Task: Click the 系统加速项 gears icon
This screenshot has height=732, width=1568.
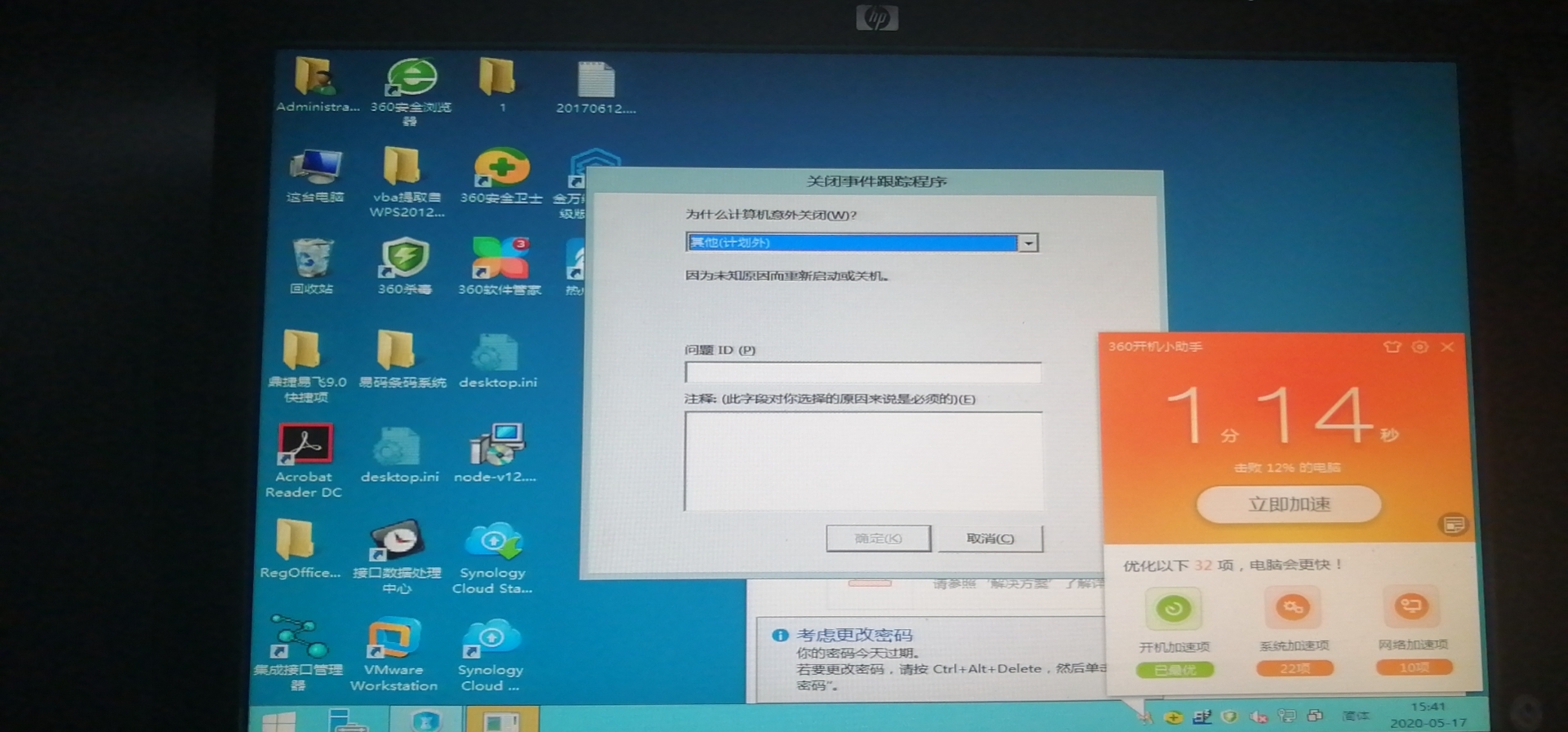Action: tap(1293, 607)
